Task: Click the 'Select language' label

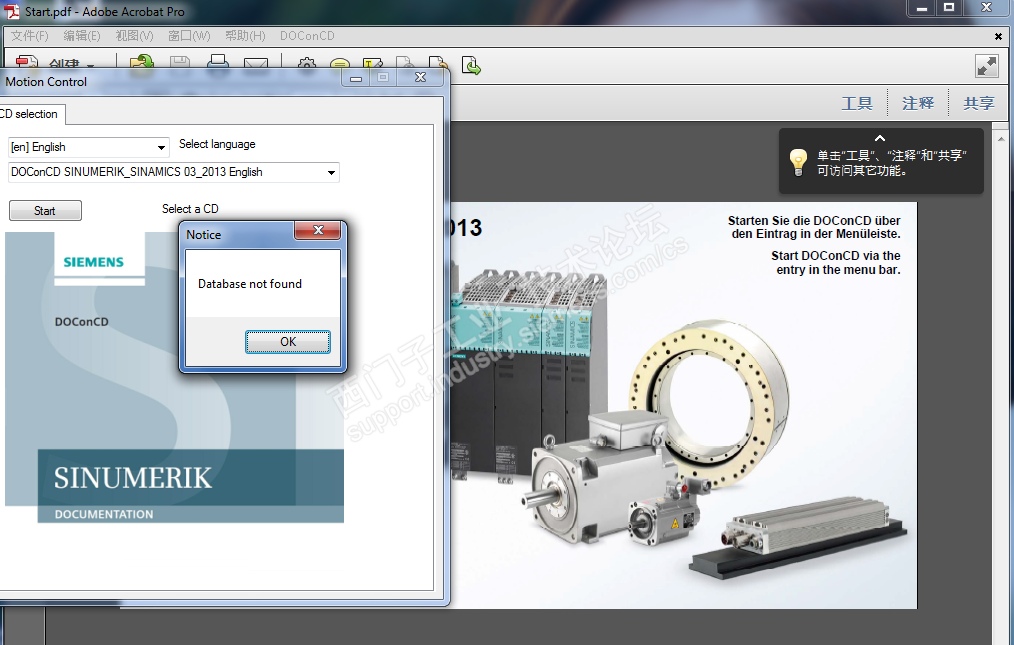Action: (x=217, y=144)
